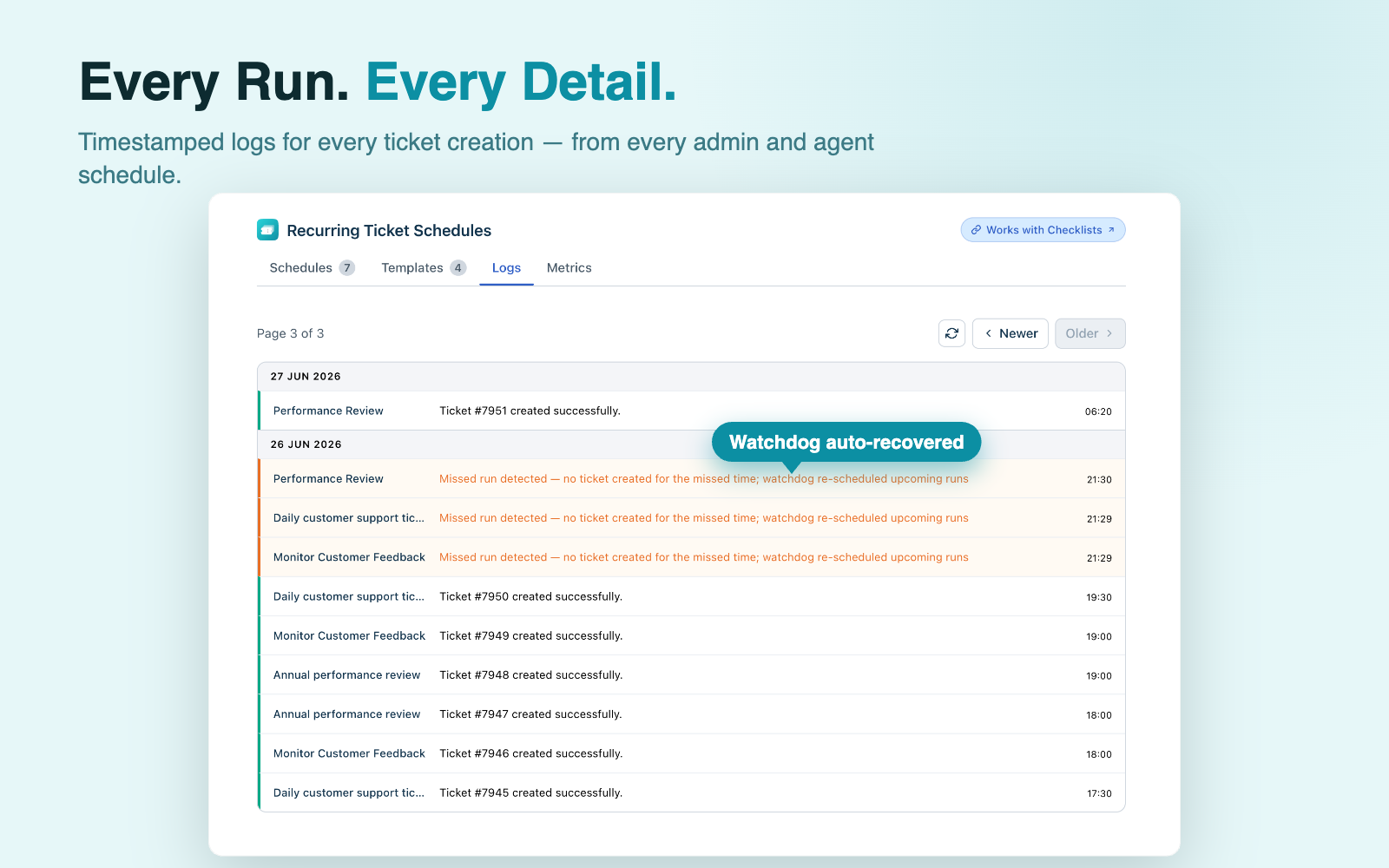This screenshot has height=868, width=1389.
Task: Select Performance Review row at 06:20
Action: click(x=692, y=411)
